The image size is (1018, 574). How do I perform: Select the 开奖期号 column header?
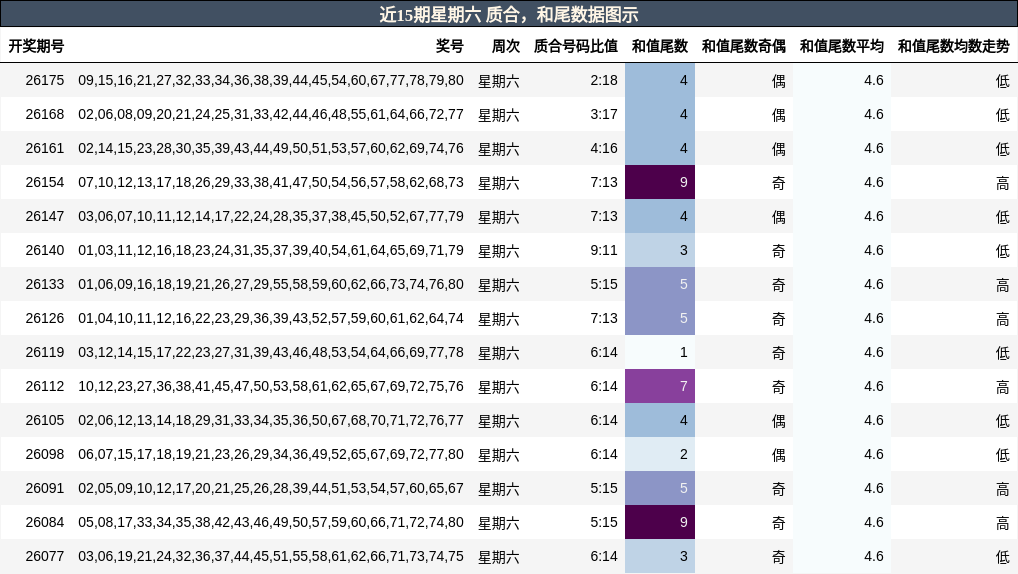(x=36, y=46)
